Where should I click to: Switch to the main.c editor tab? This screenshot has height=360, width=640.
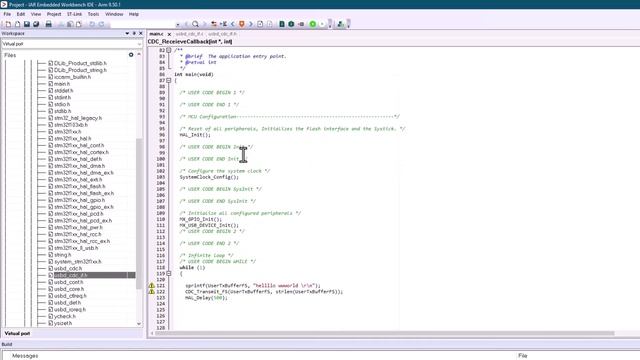click(156, 34)
